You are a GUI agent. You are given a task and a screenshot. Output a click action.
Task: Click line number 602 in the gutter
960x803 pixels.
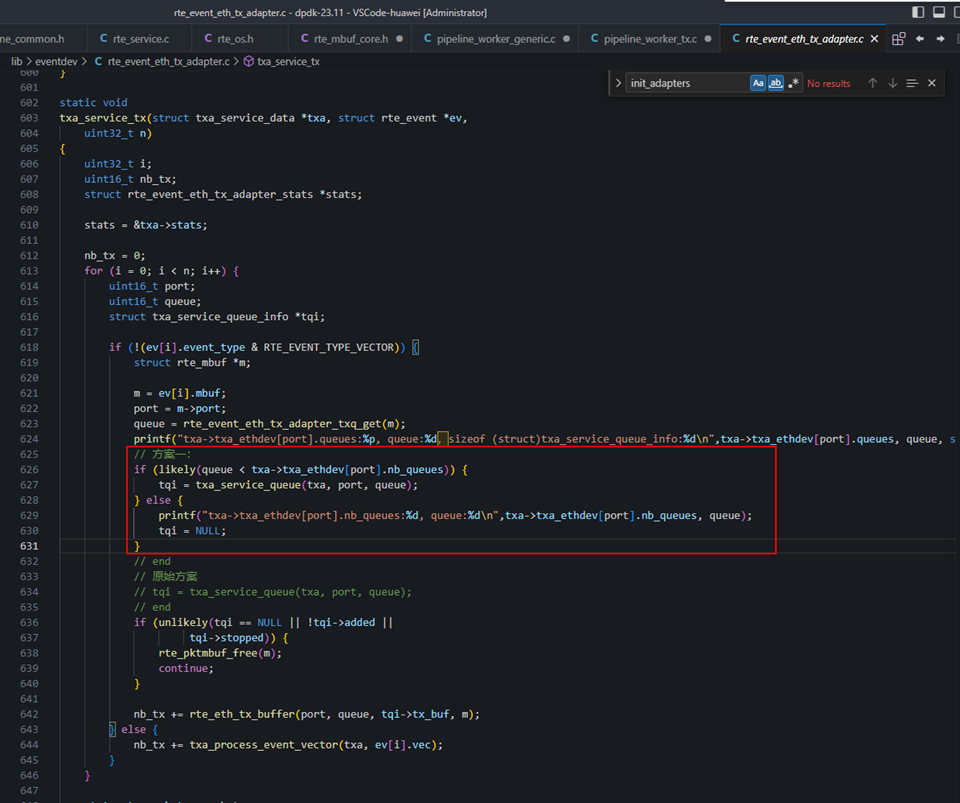29,102
